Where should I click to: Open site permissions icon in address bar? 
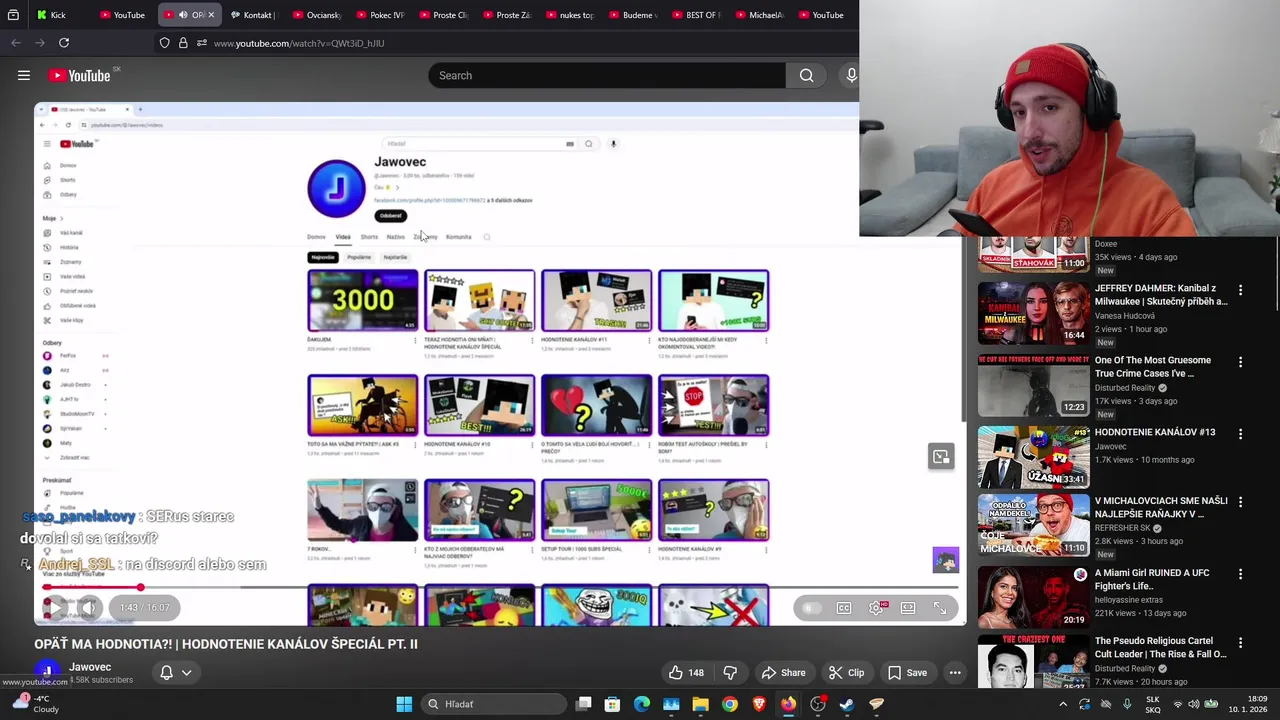[x=202, y=43]
